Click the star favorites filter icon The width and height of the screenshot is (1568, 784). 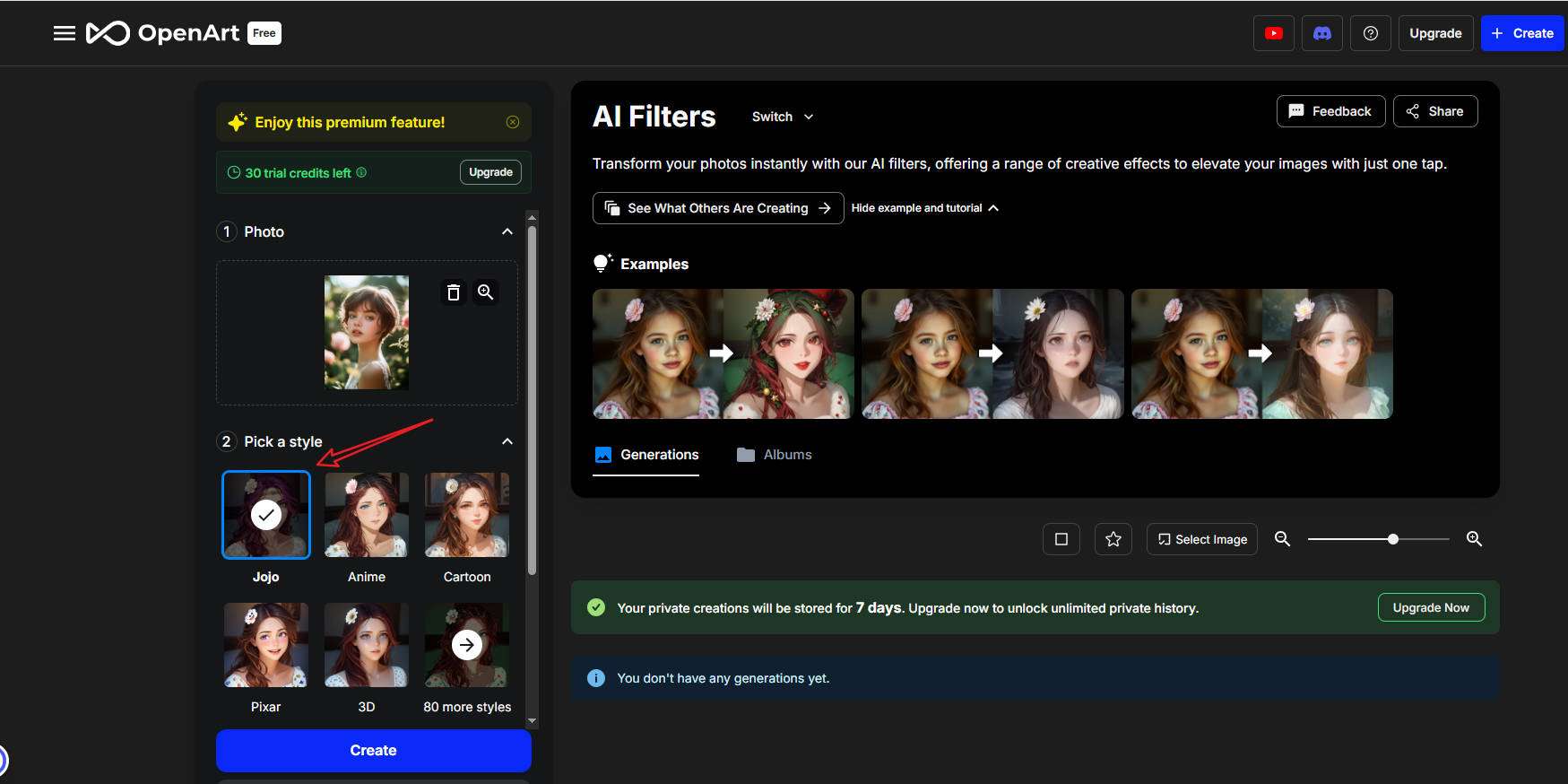1113,539
